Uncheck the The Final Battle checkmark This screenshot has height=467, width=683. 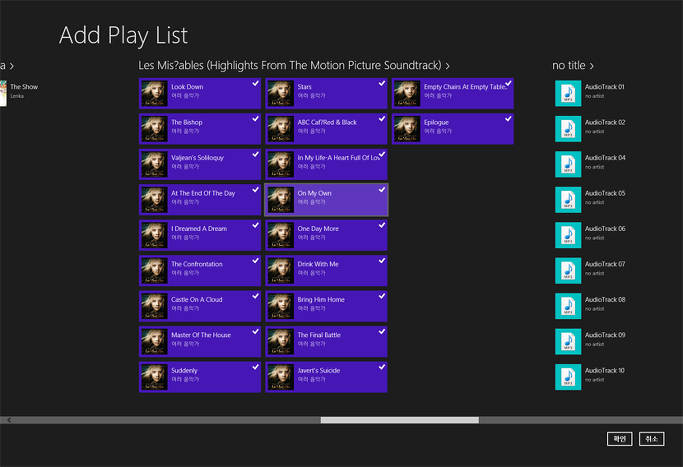(382, 332)
